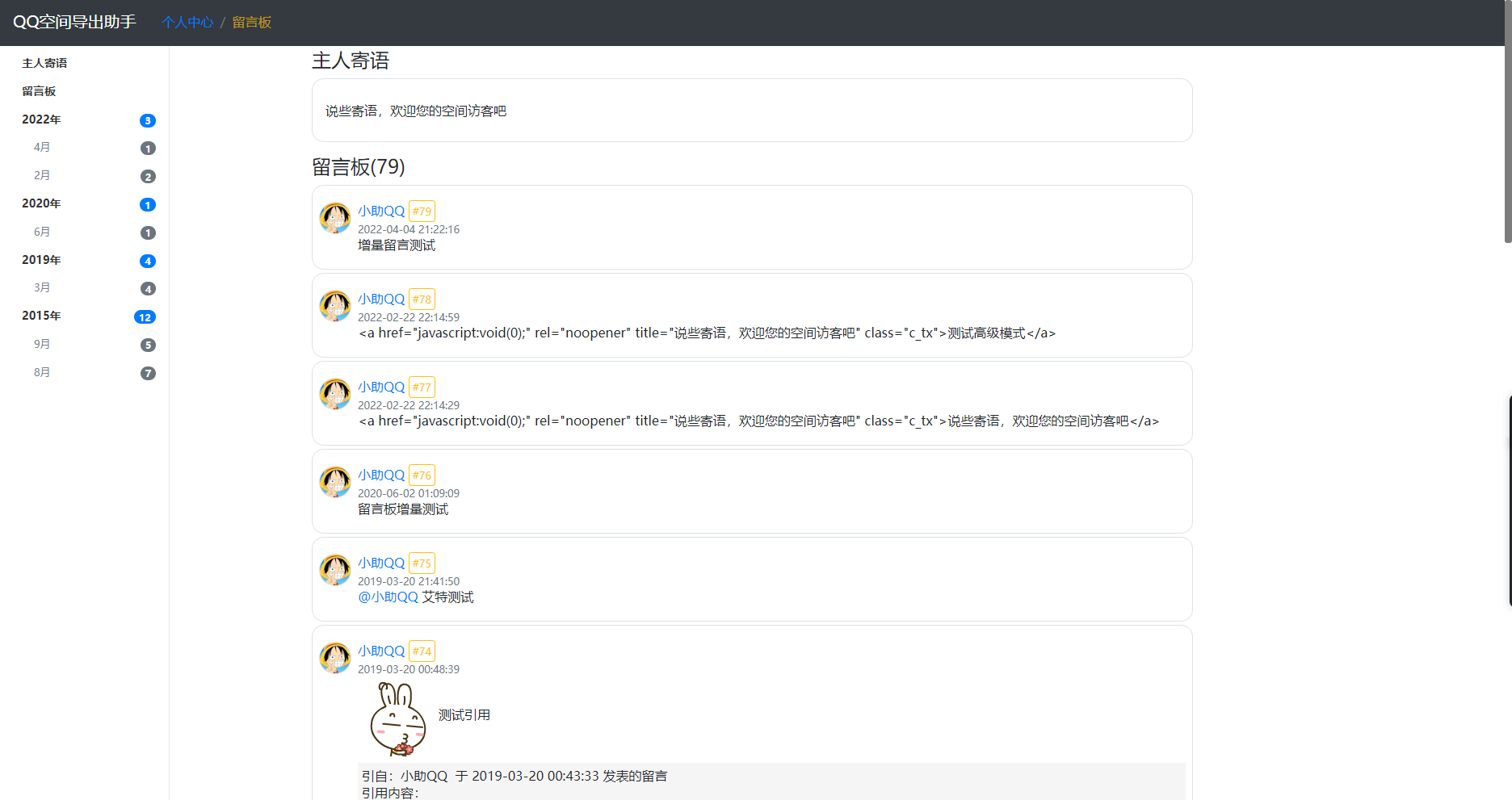This screenshot has height=800, width=1512.
Task: Open 主人寄语 in the sidebar
Action: [44, 63]
